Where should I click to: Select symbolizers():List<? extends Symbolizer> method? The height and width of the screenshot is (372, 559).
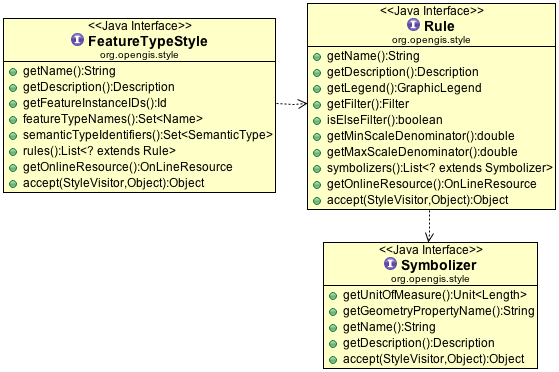click(440, 168)
